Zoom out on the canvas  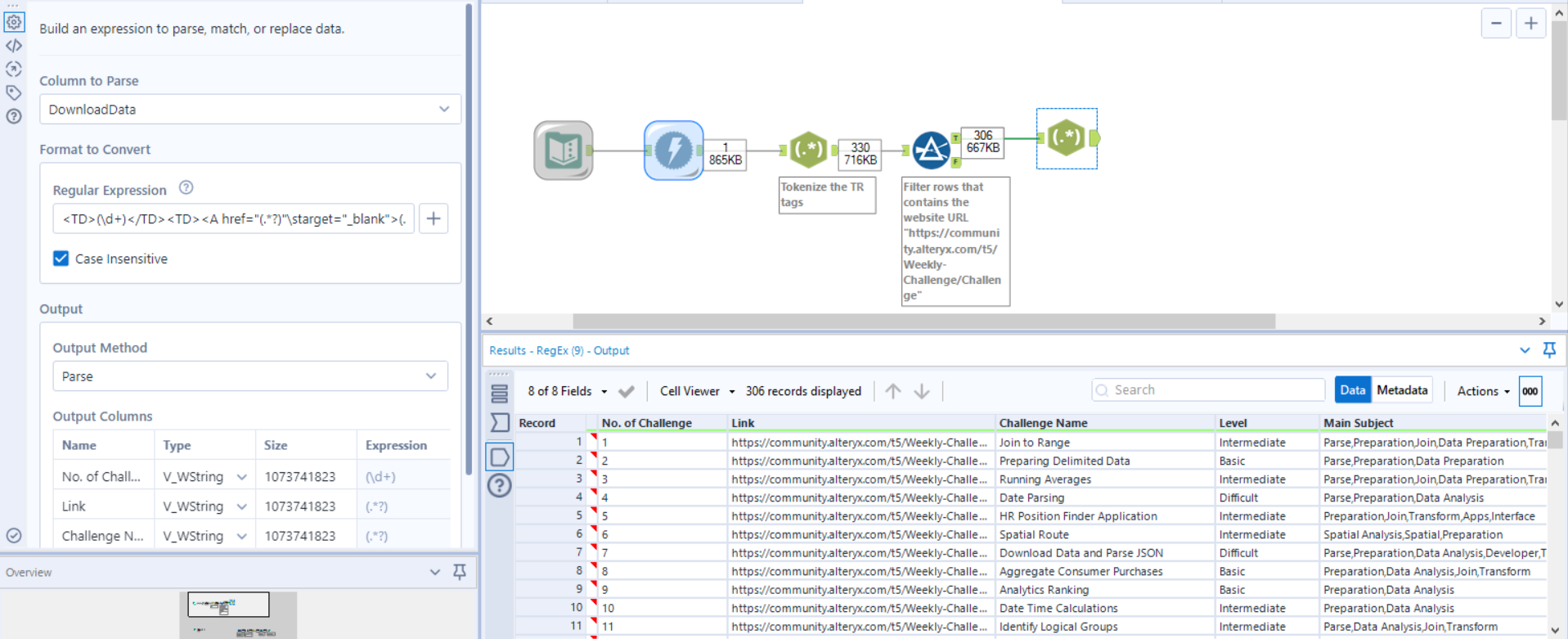(x=1496, y=24)
